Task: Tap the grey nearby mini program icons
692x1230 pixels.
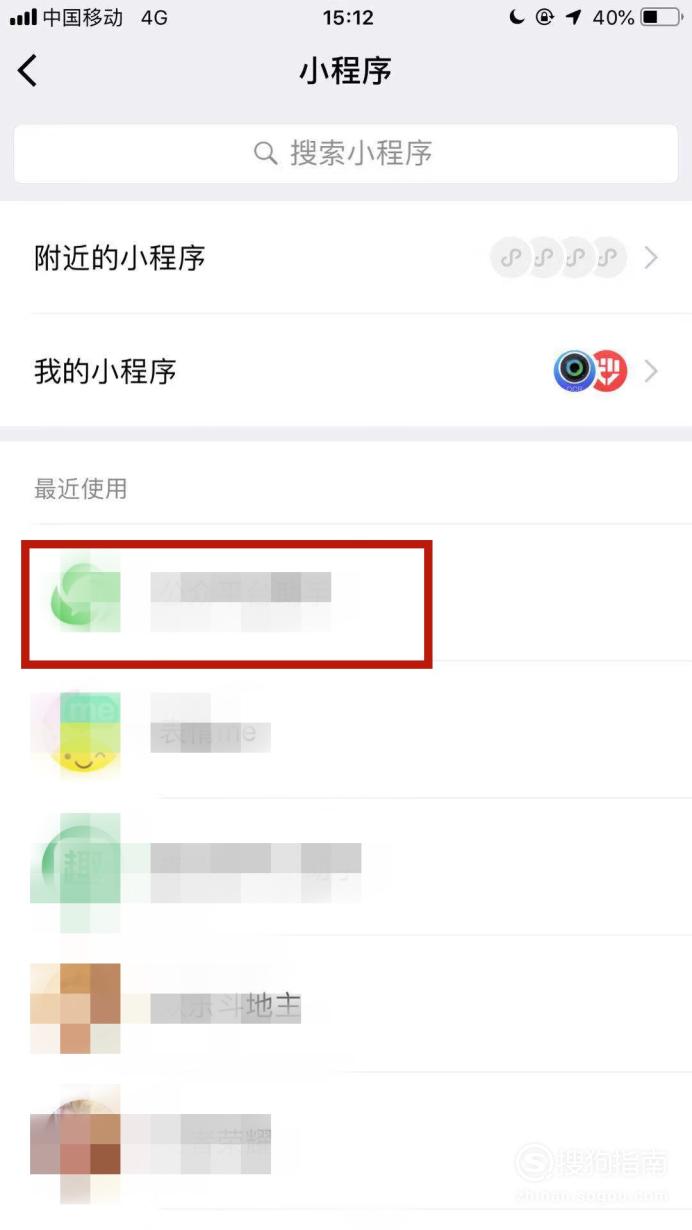Action: 558,258
